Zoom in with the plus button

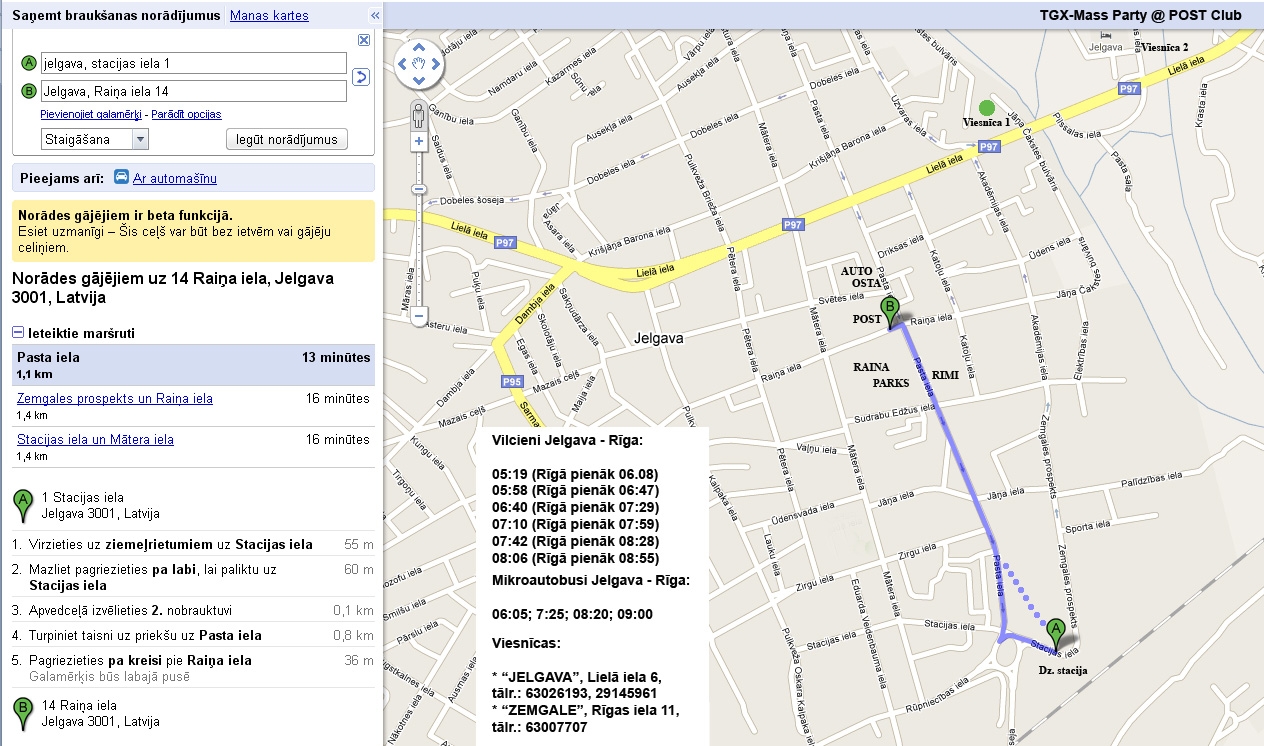click(419, 142)
